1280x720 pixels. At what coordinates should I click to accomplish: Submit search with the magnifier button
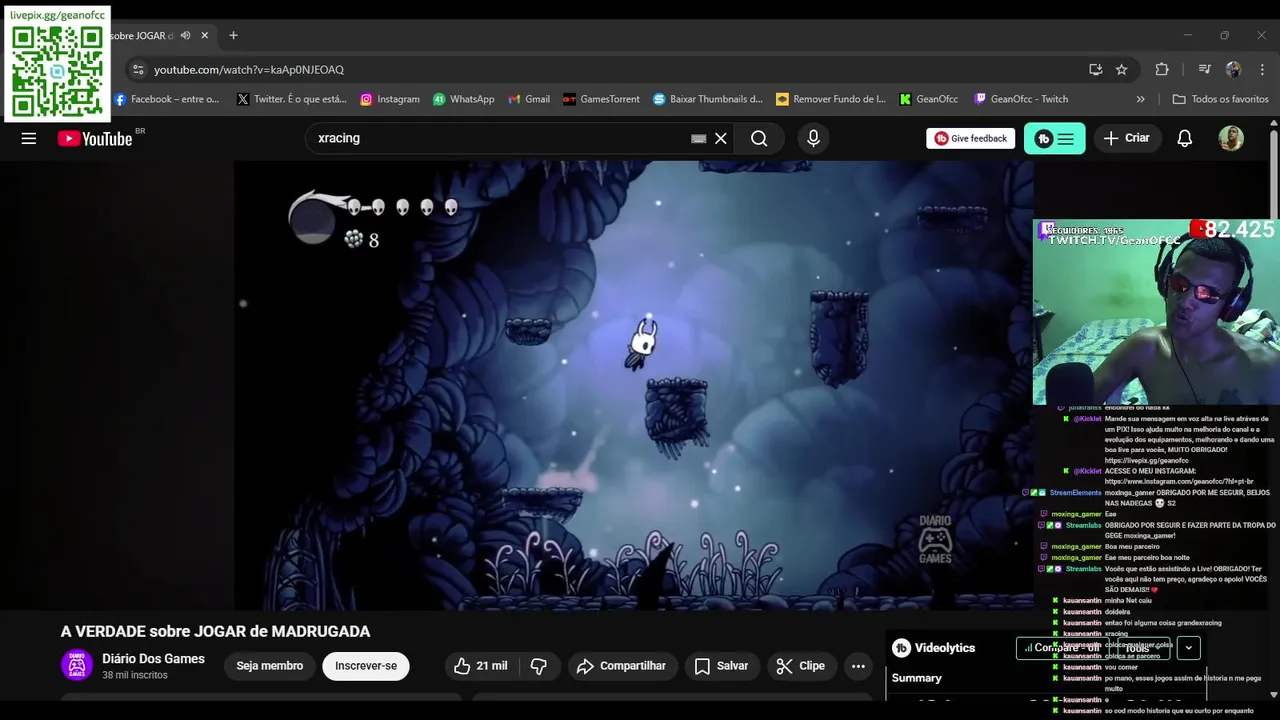(759, 139)
